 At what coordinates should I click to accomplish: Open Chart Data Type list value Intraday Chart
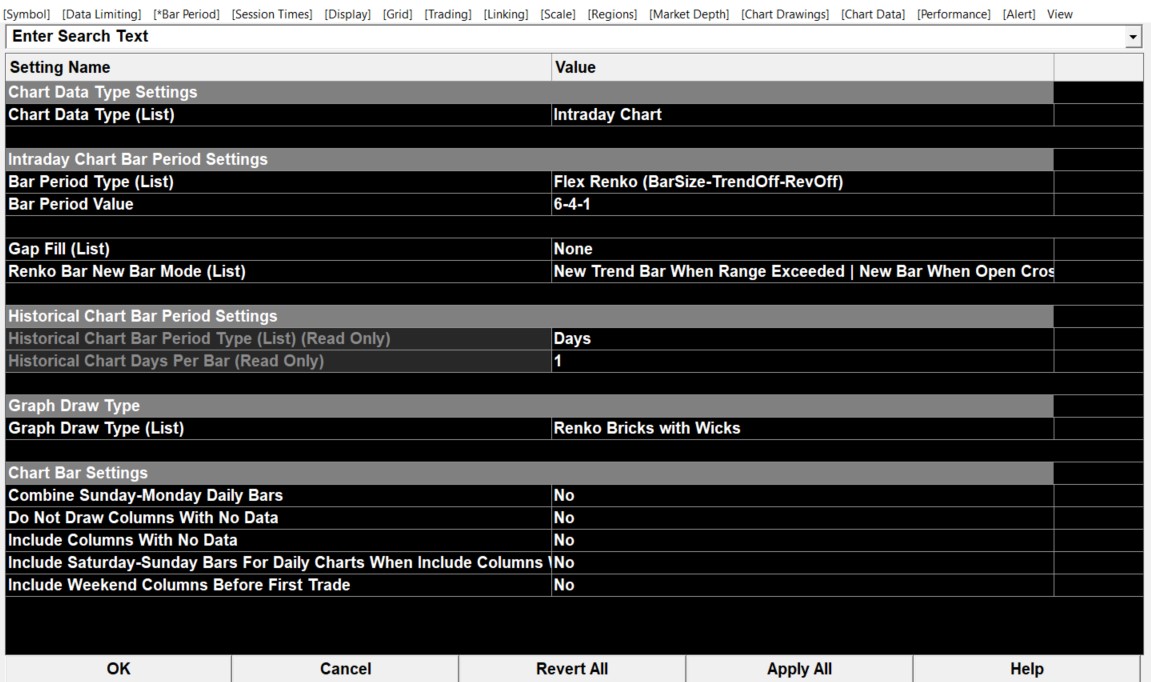tap(802, 115)
